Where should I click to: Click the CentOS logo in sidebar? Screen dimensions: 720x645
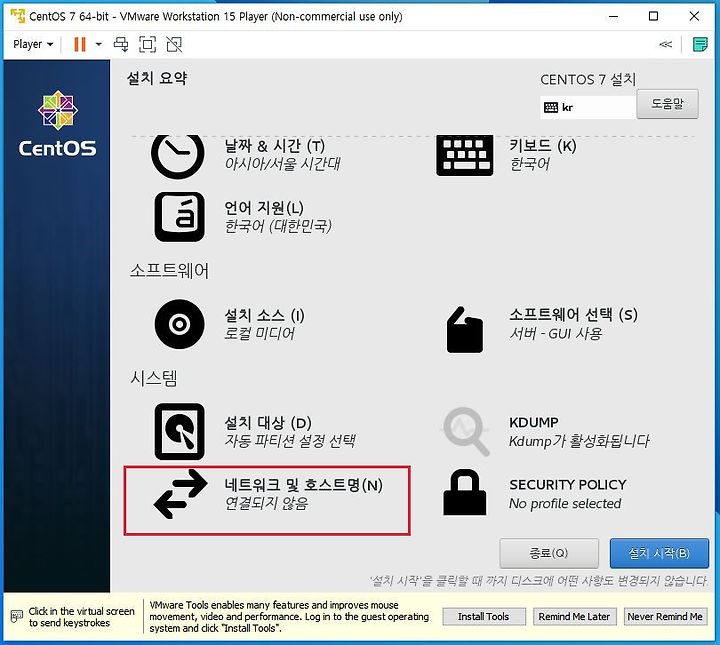click(58, 124)
